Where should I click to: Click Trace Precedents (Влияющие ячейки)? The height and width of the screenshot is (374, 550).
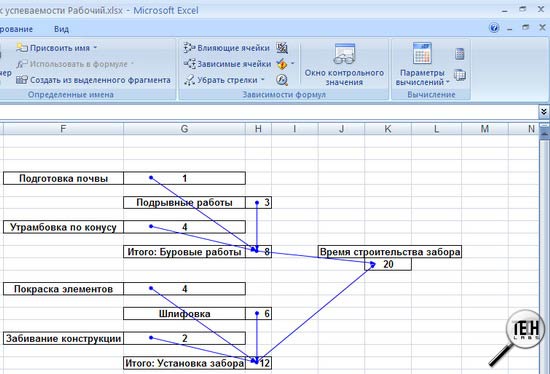pyautogui.click(x=227, y=48)
